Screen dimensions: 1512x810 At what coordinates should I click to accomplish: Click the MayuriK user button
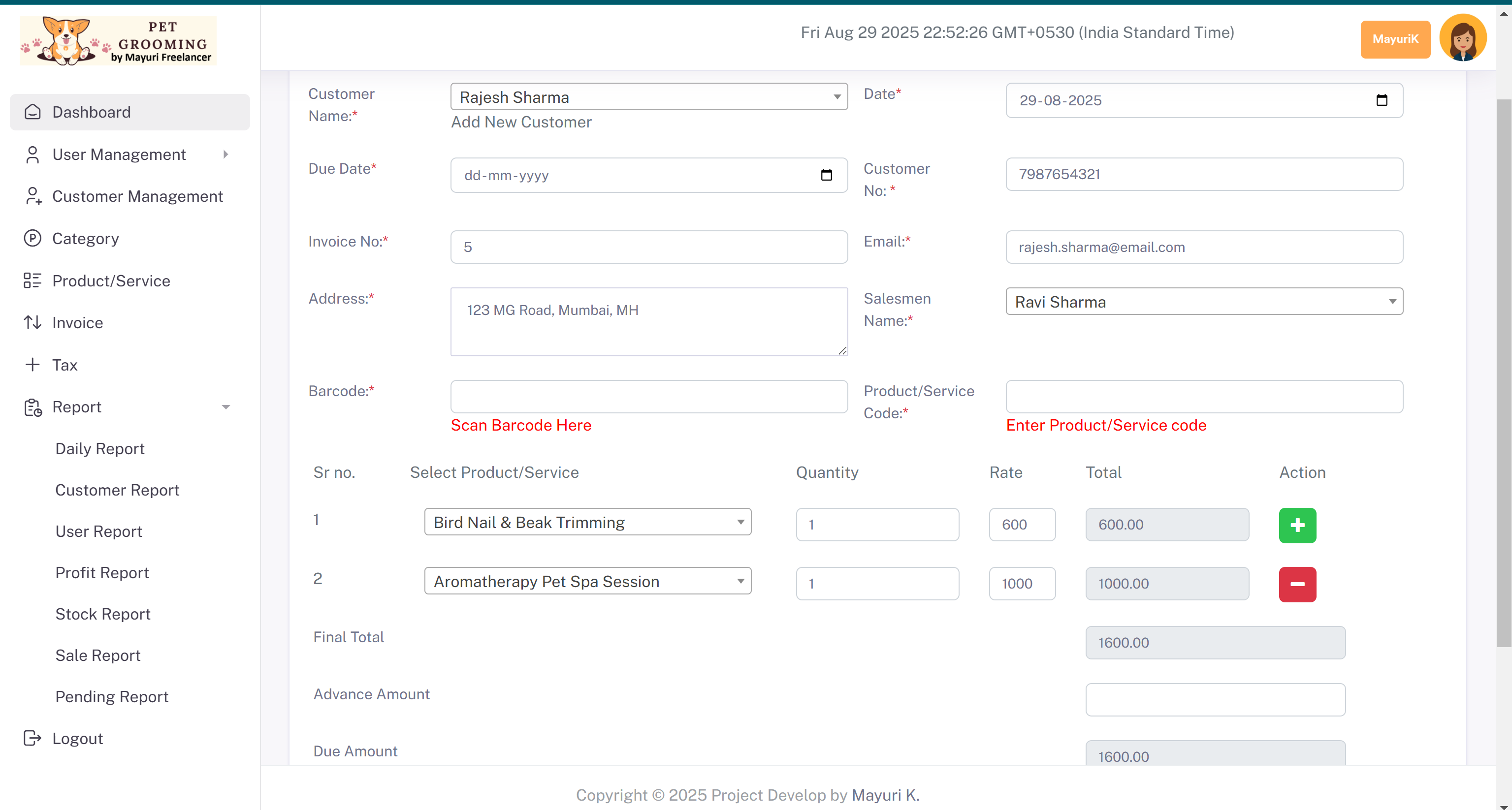pos(1395,39)
